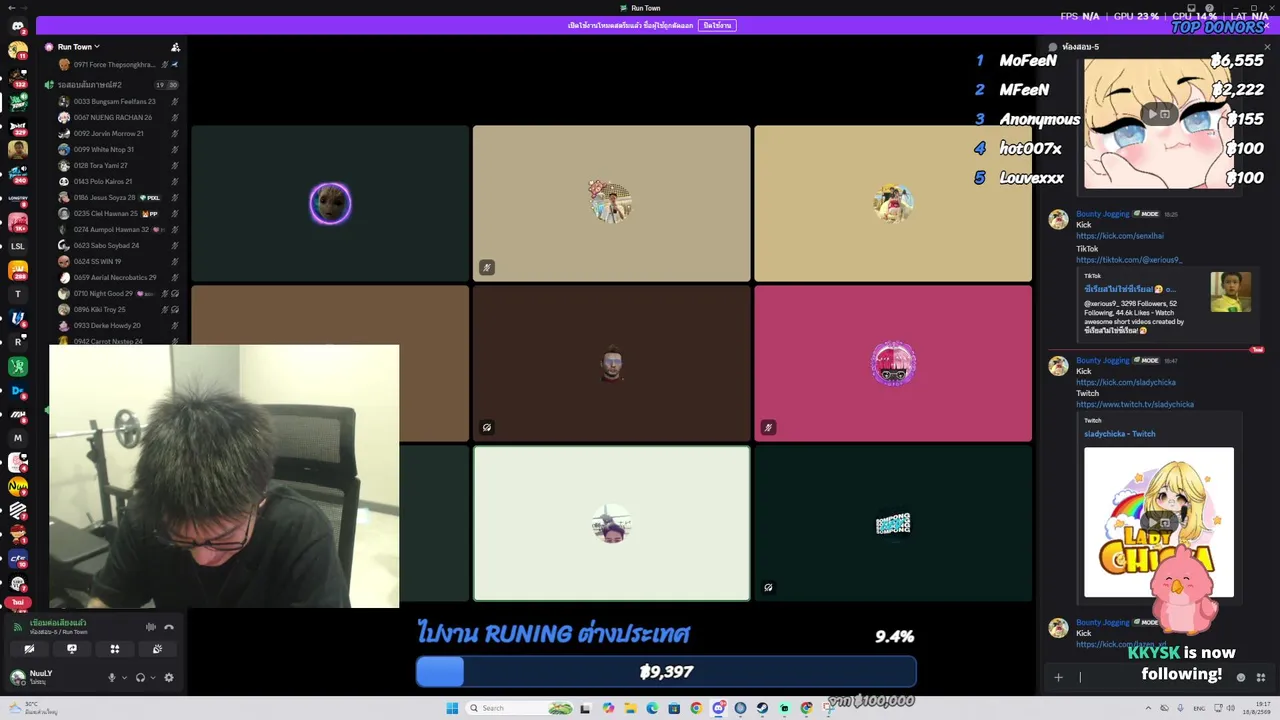Open the apps launcher in chat input
Viewport: 1280px width, 720px height.
point(1261,677)
